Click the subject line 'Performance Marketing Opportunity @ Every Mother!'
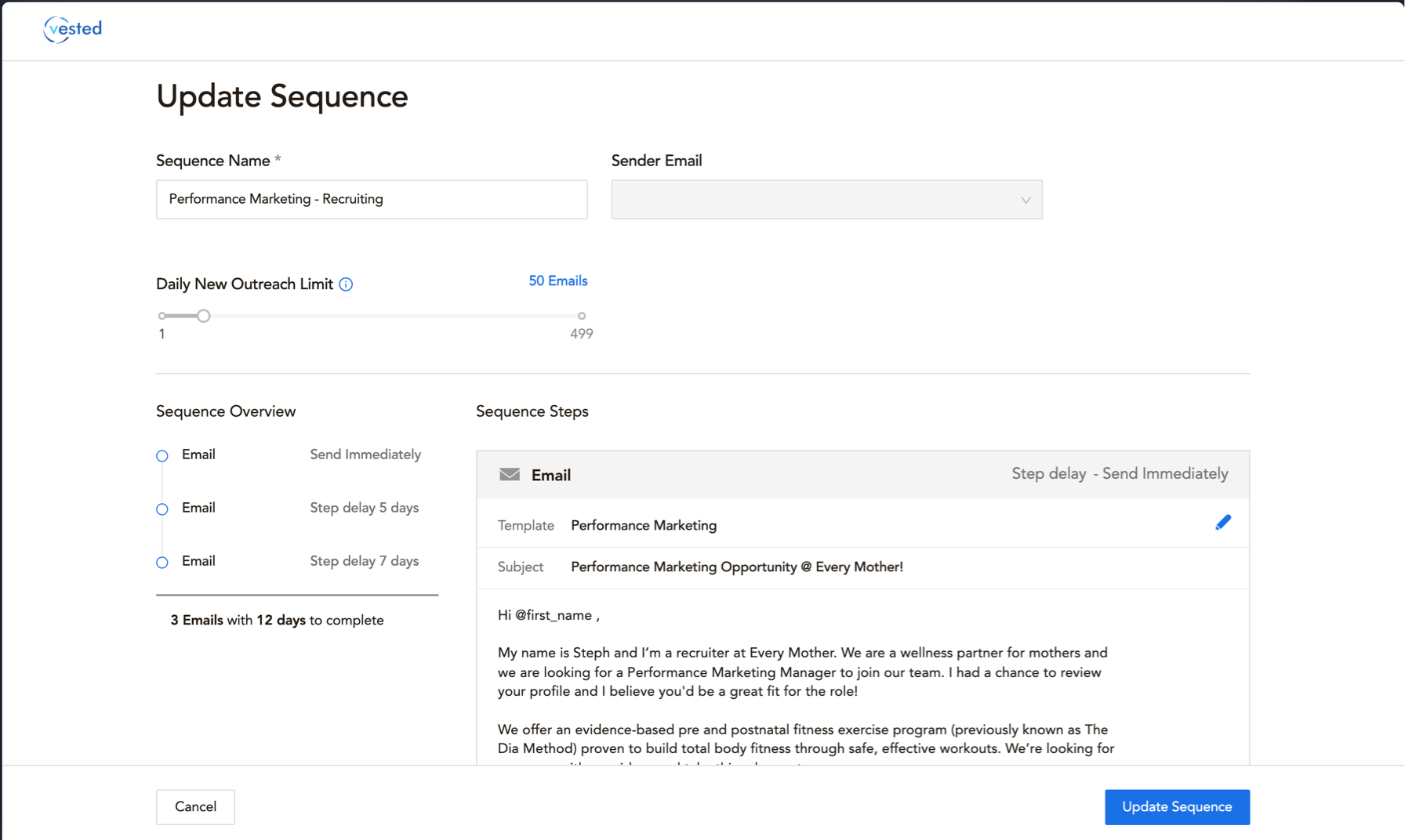The image size is (1405, 840). click(x=737, y=567)
